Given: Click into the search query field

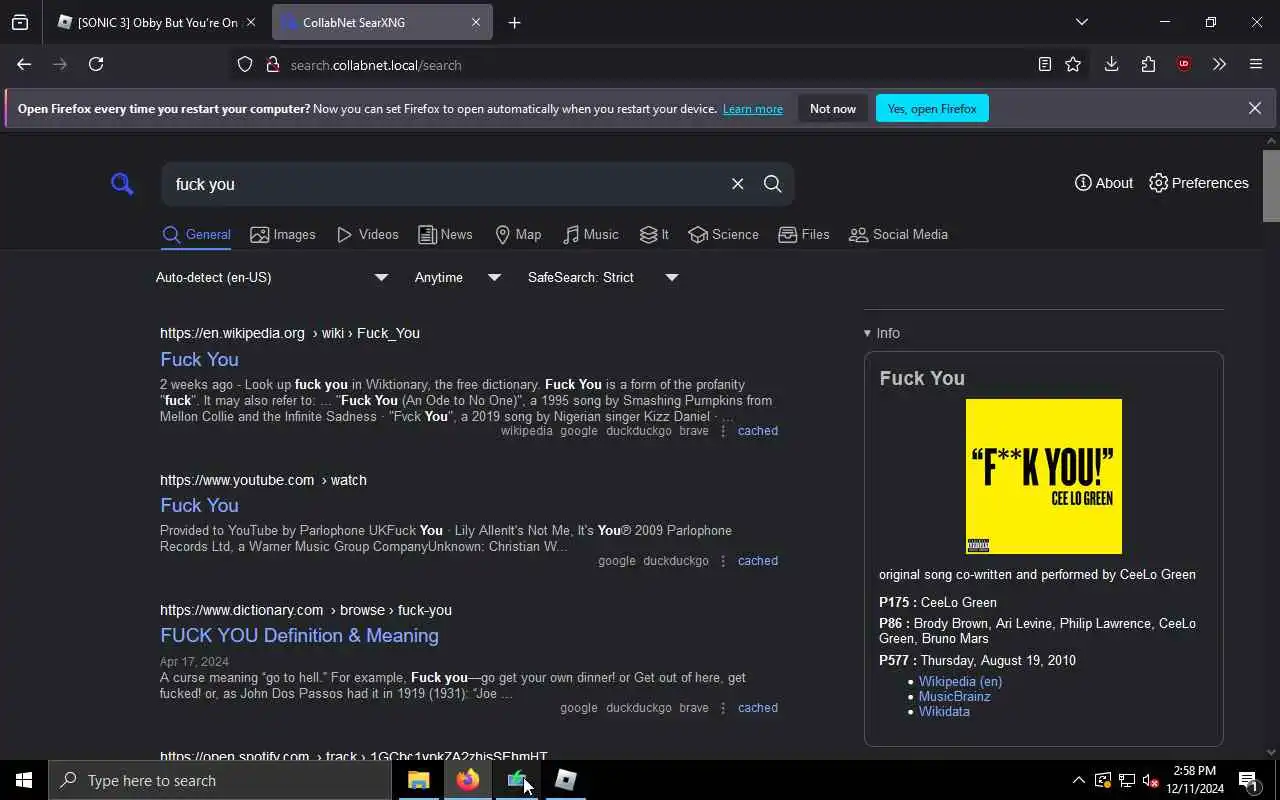Looking at the screenshot, I should (445, 184).
